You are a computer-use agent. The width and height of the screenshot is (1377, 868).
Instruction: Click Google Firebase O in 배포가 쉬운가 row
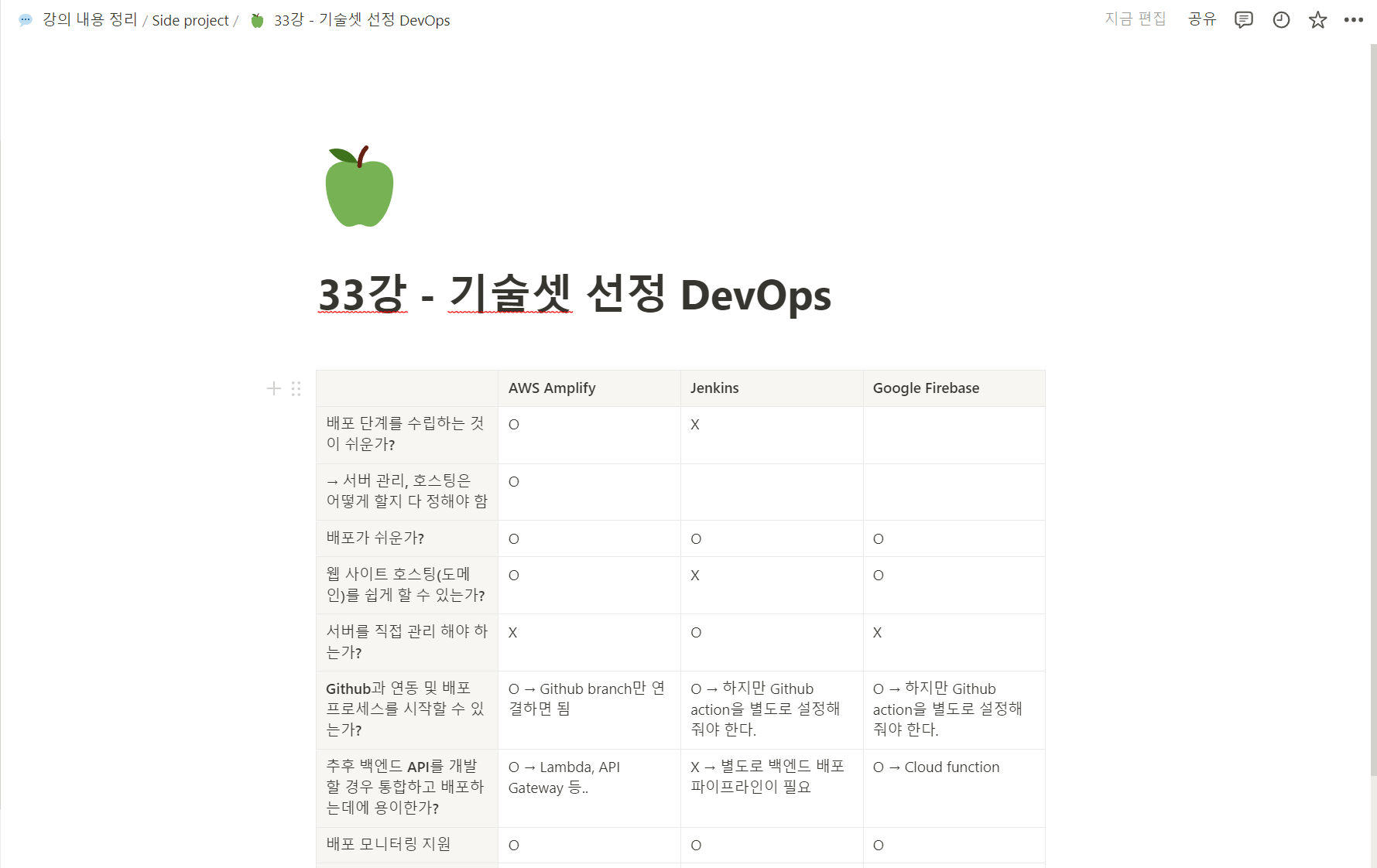[954, 538]
